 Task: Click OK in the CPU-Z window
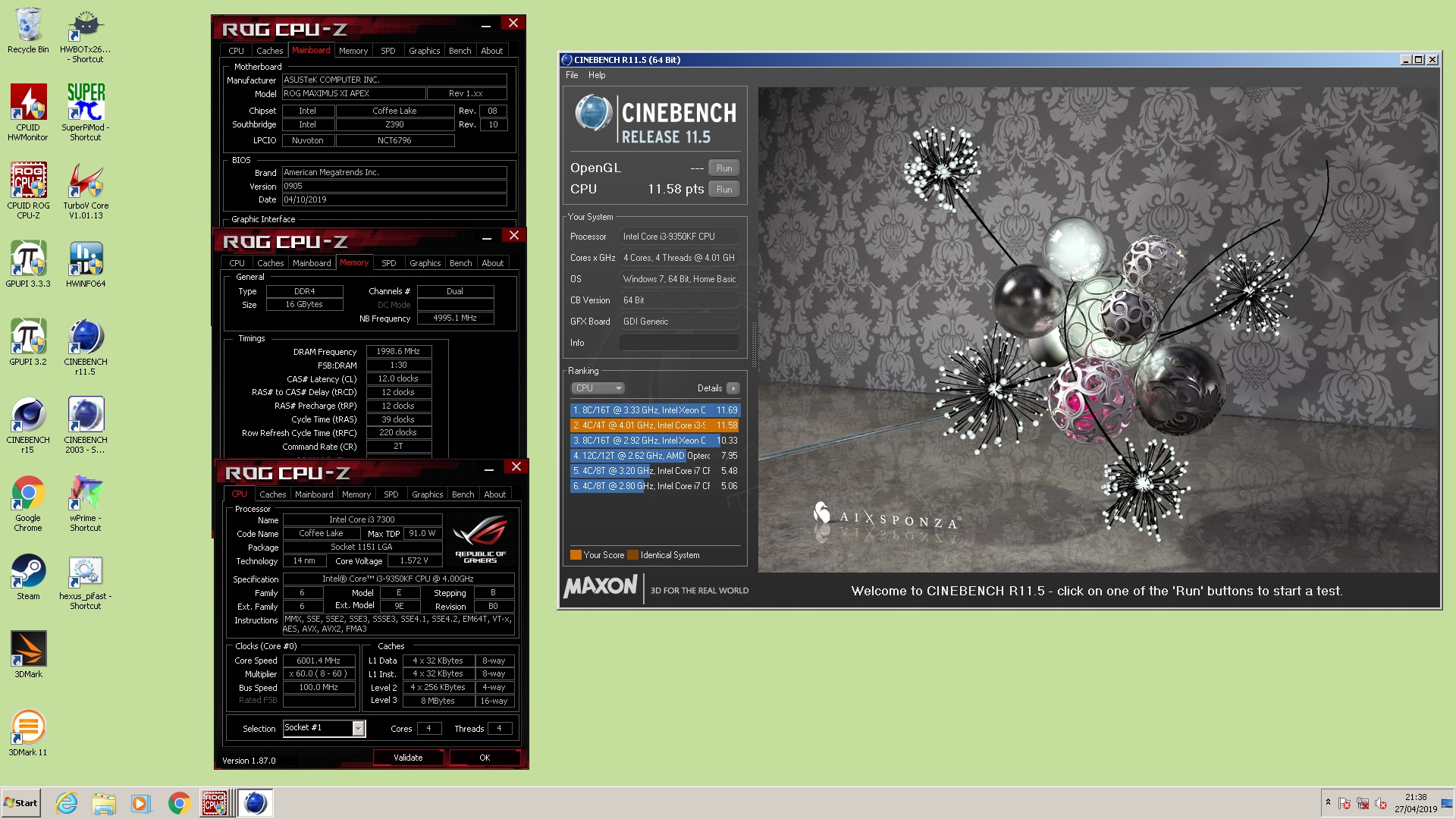[485, 758]
